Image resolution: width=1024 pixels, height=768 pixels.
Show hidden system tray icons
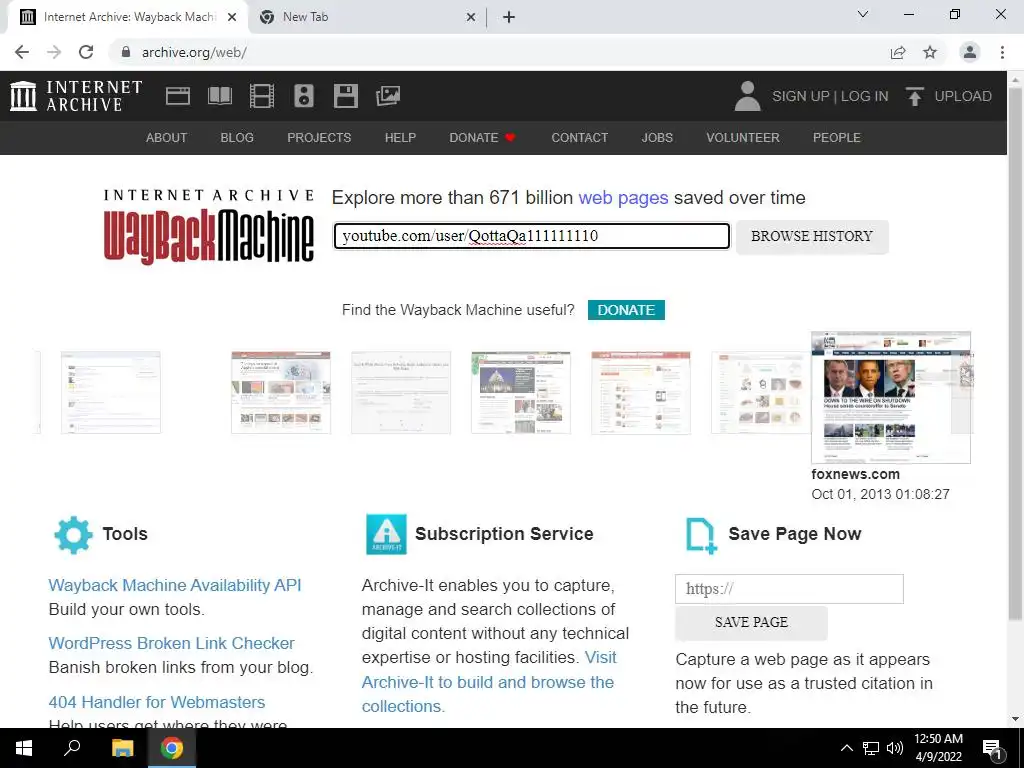(846, 748)
